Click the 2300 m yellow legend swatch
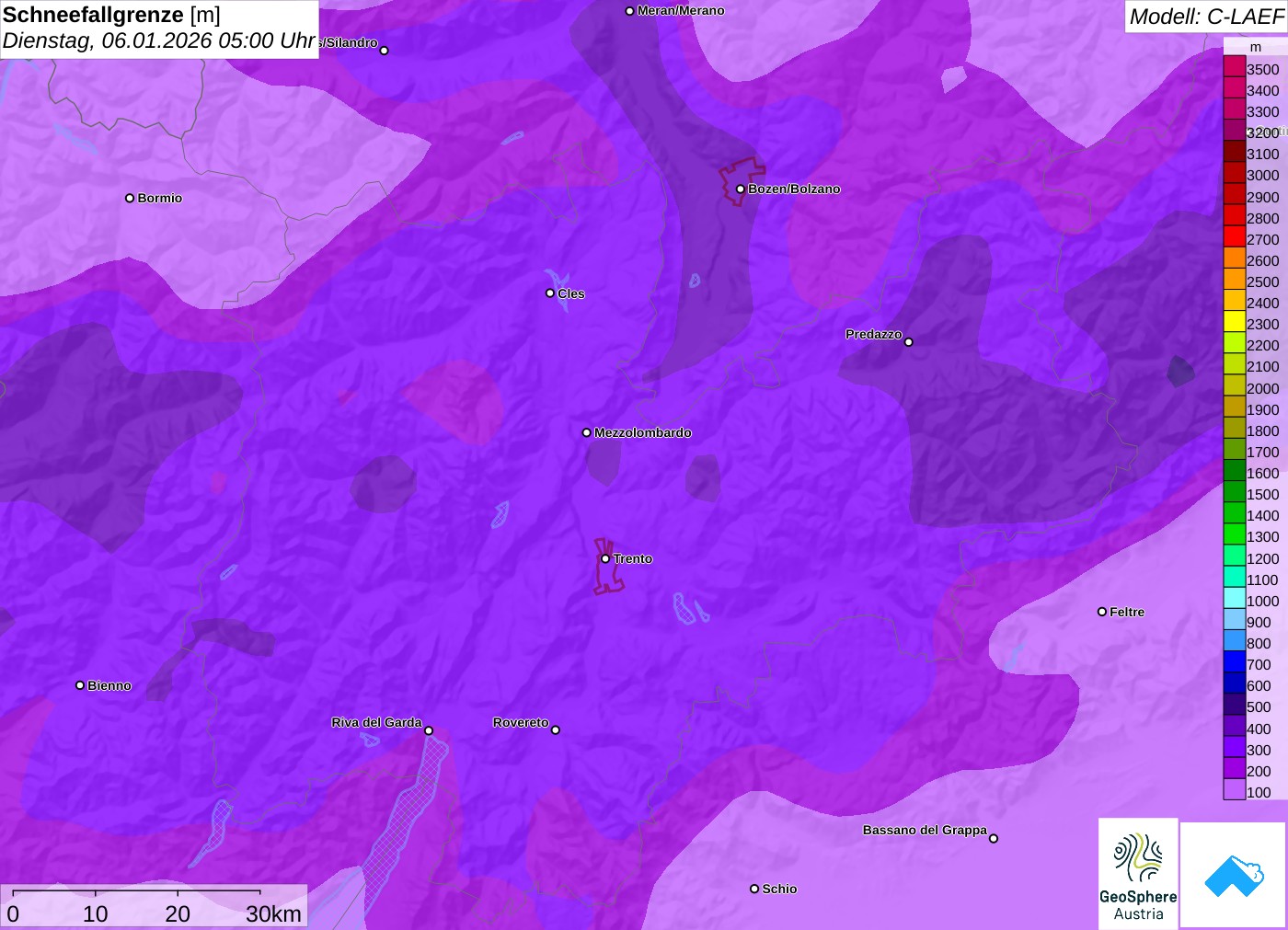The width and height of the screenshot is (1288, 930). point(1234,322)
